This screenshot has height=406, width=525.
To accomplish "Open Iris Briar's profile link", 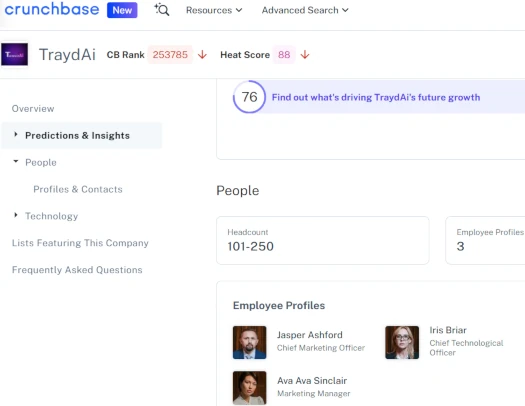I will 448,330.
